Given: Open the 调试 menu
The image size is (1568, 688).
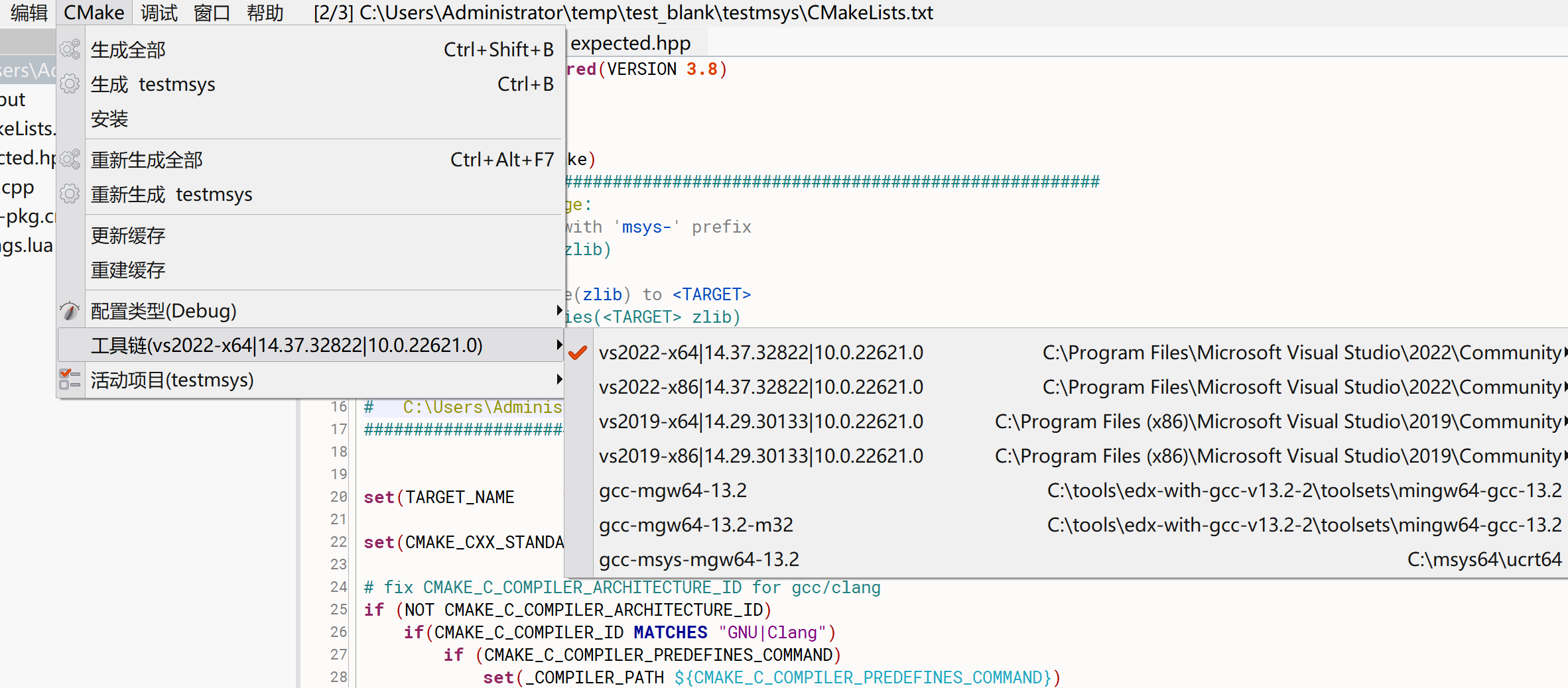Looking at the screenshot, I should [158, 13].
